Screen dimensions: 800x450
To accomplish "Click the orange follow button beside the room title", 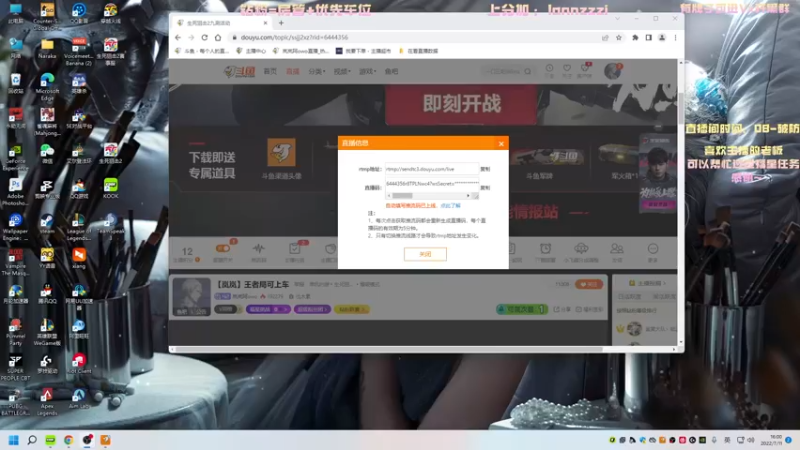I will pos(588,285).
